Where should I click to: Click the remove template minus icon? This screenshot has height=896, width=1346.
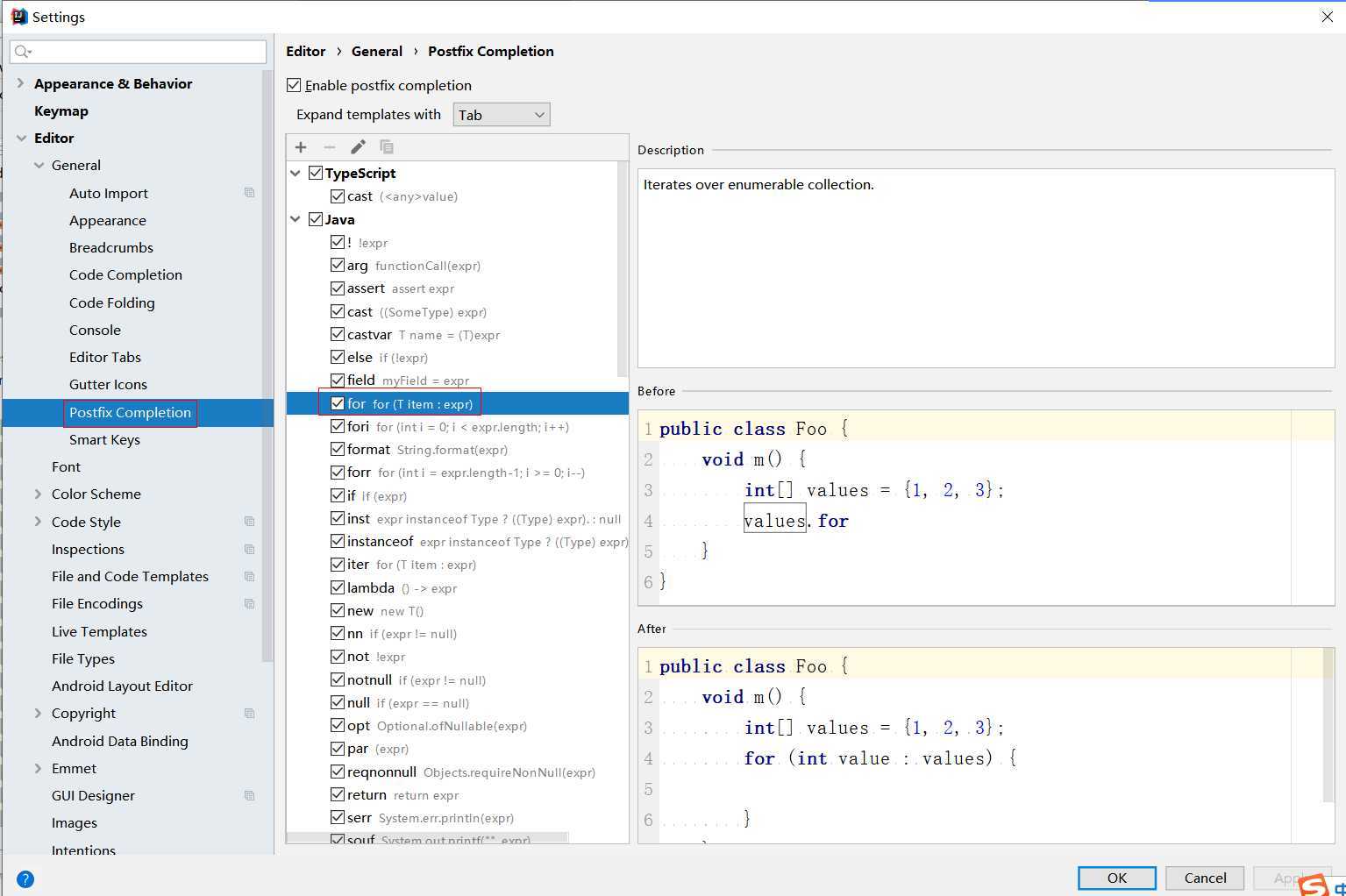pyautogui.click(x=330, y=147)
